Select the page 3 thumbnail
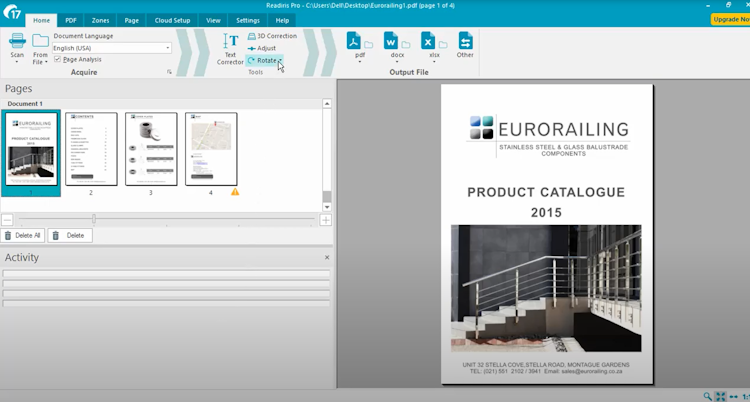The image size is (750, 402). (x=151, y=149)
